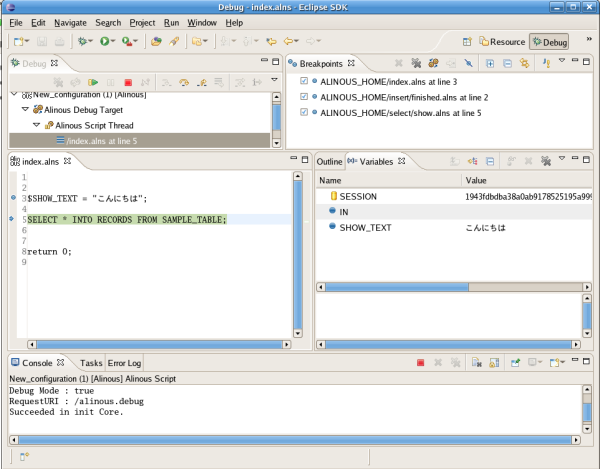Select the Debug perspective button
This screenshot has height=469, width=600.
549,42
